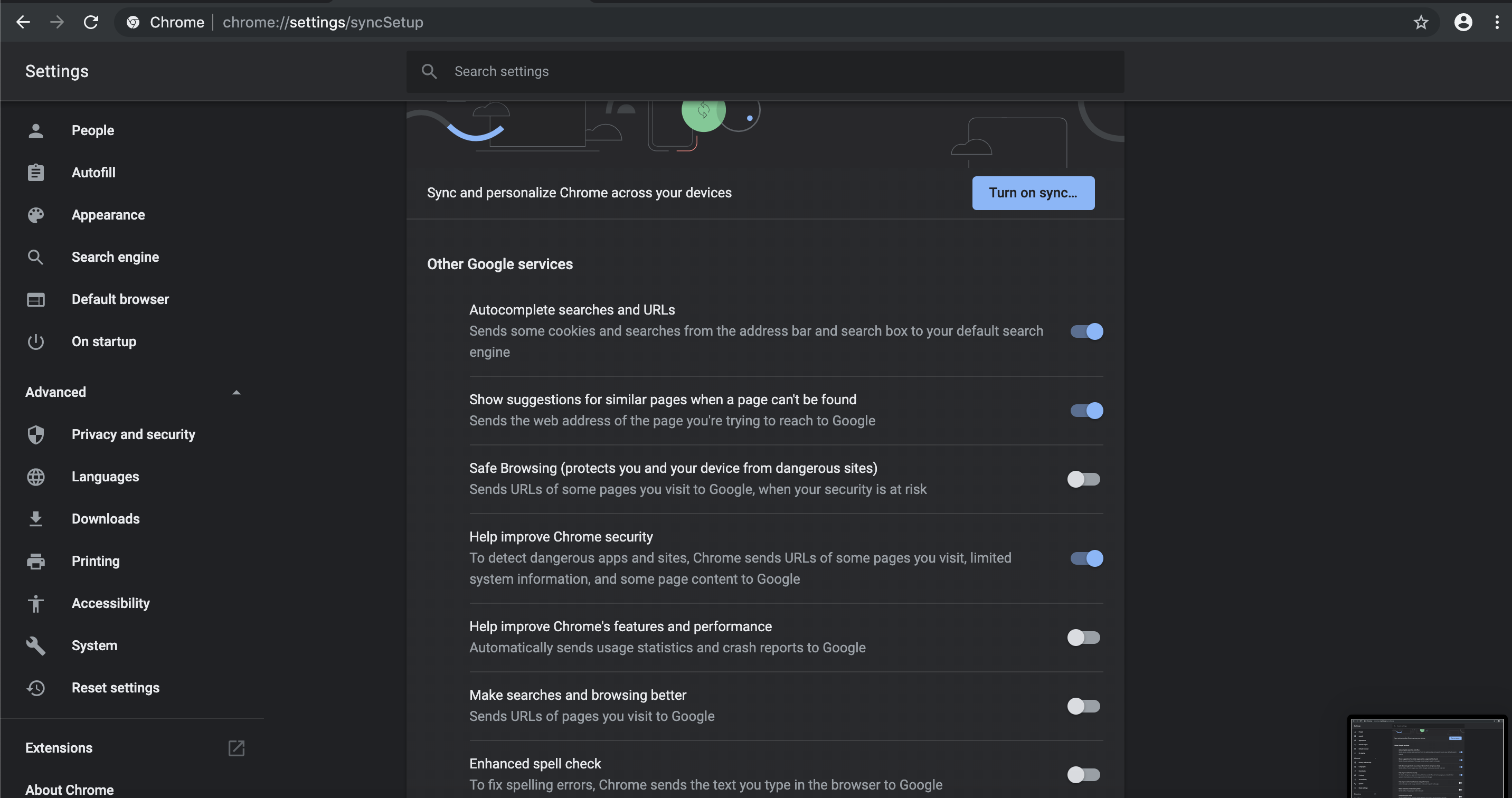Click the magnifier icon in Search settings

[x=429, y=72]
